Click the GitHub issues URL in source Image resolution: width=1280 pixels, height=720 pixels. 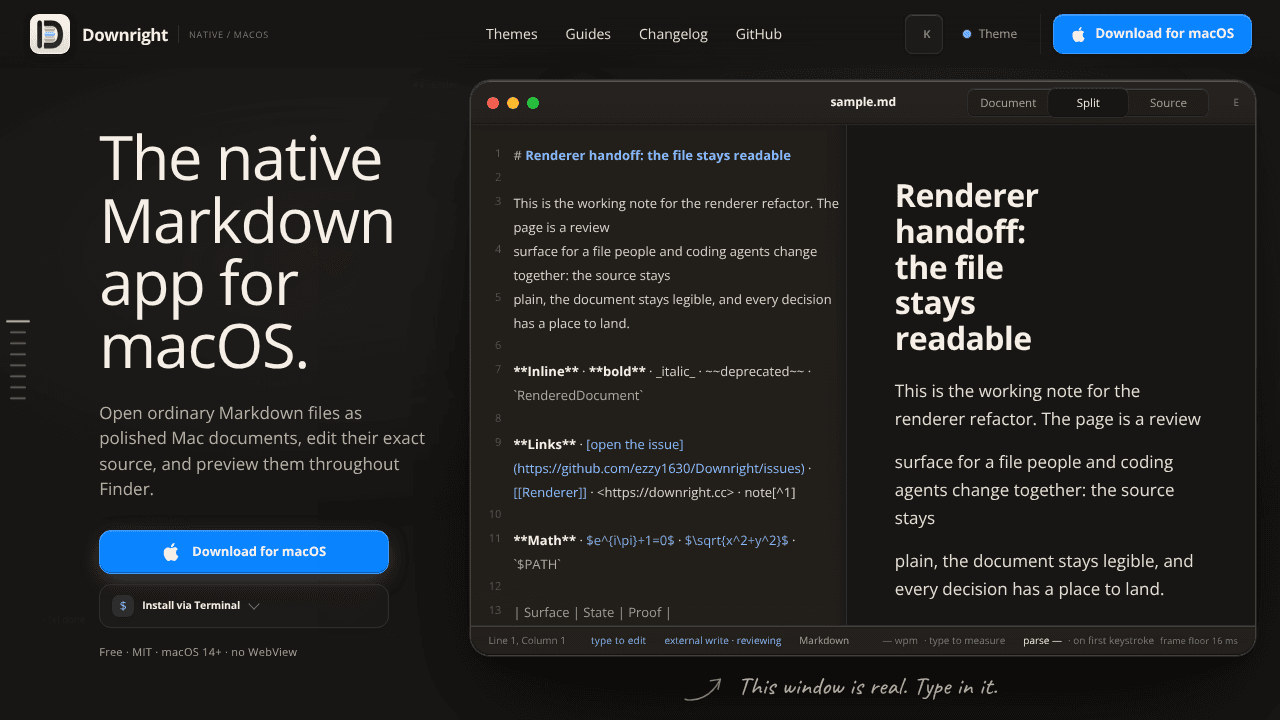click(x=659, y=468)
